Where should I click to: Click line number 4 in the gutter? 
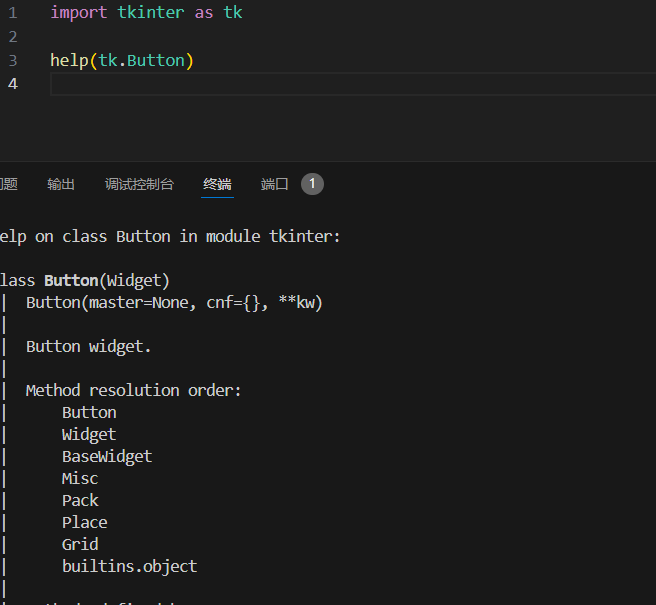[x=13, y=84]
